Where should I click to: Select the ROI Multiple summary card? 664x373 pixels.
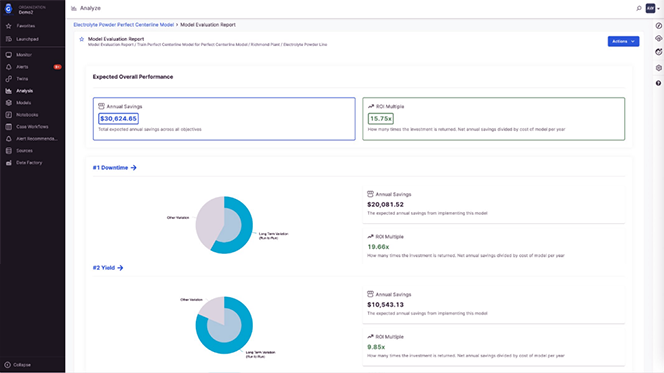pos(493,119)
